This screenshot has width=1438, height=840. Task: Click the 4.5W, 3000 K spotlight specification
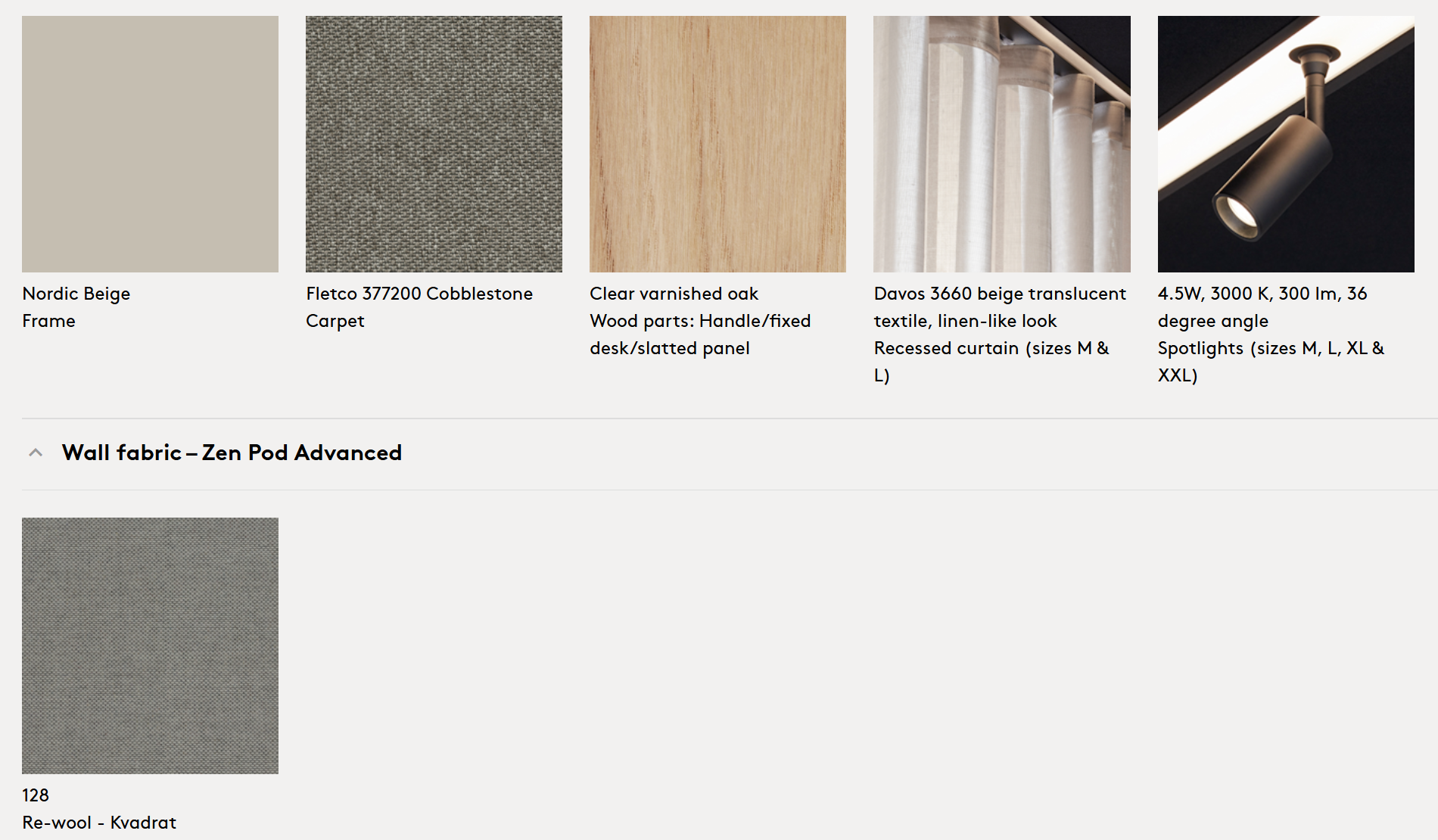(1262, 307)
